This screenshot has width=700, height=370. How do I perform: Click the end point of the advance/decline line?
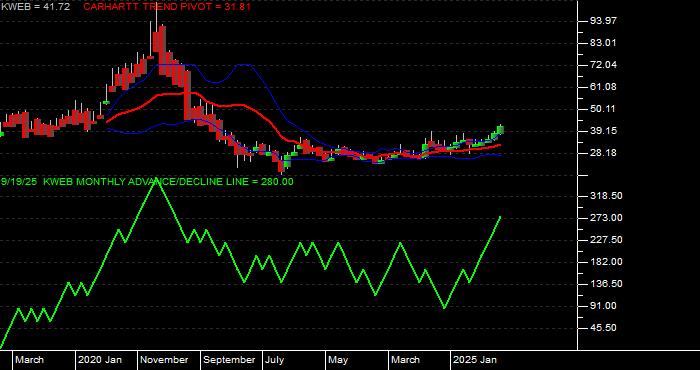(x=500, y=217)
